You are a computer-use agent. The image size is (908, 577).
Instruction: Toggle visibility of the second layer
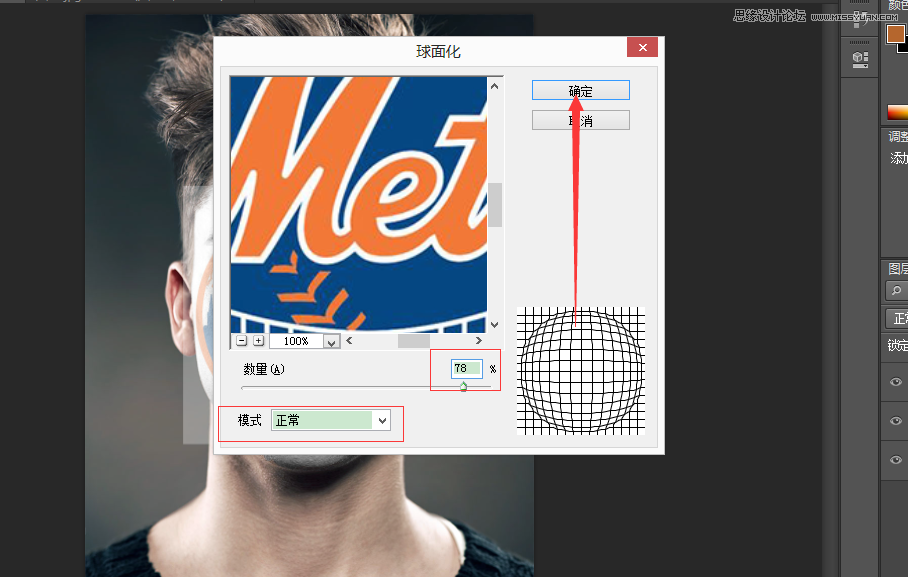pyautogui.click(x=896, y=421)
